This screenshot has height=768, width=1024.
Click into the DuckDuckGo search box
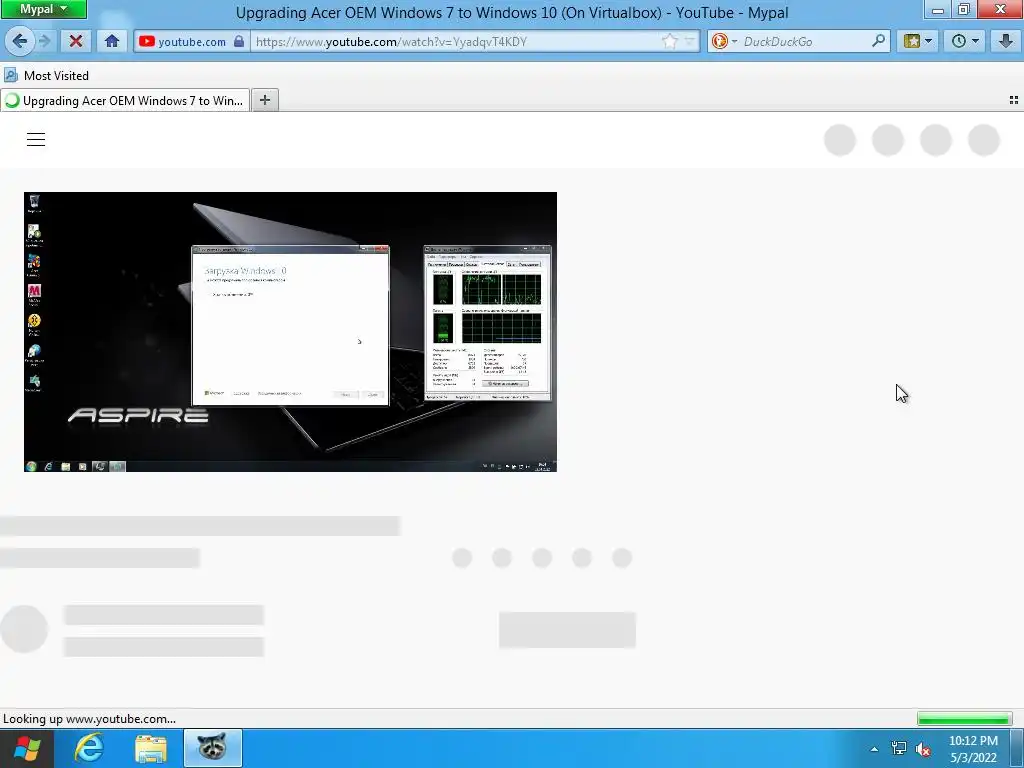pos(805,42)
